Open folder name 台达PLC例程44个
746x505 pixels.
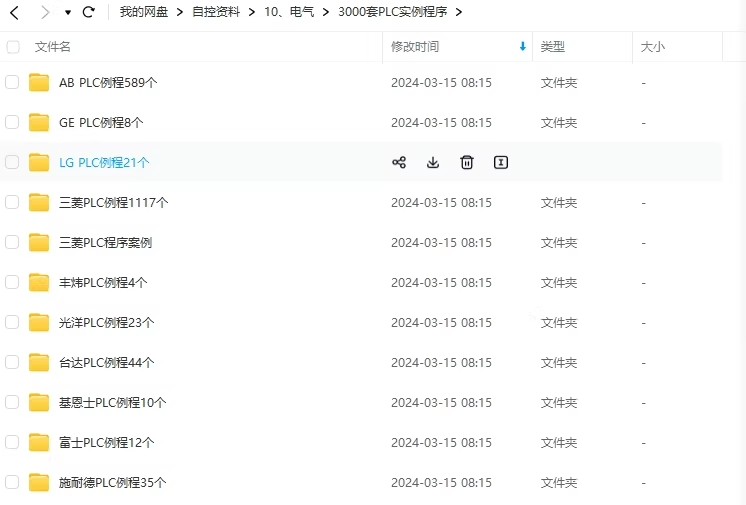point(106,362)
